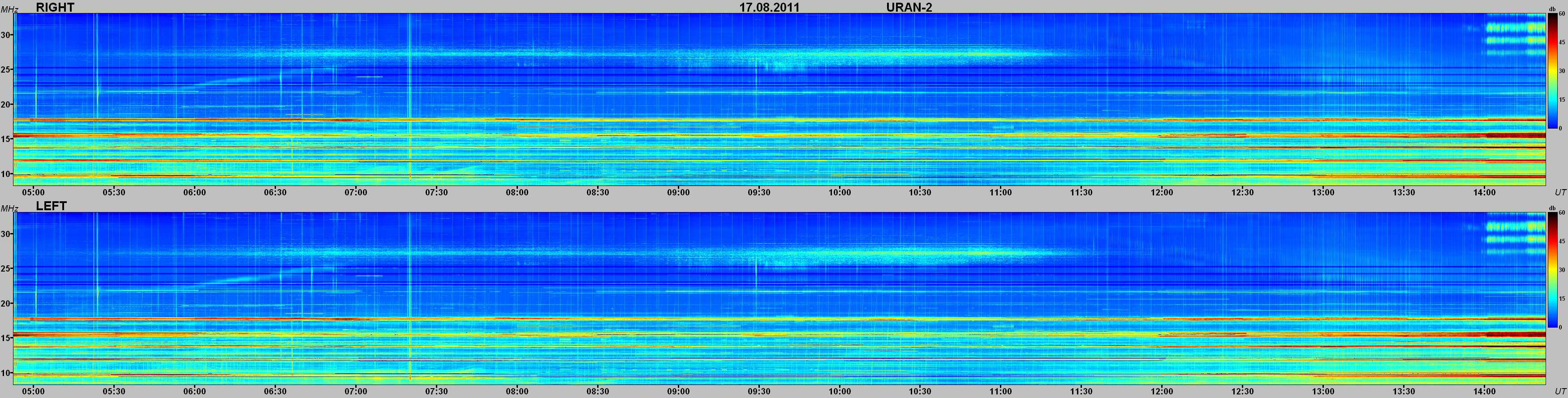The image size is (1568, 398).
Task: Click the 07:30 tick under the RIGHT panel
Action: (x=436, y=192)
